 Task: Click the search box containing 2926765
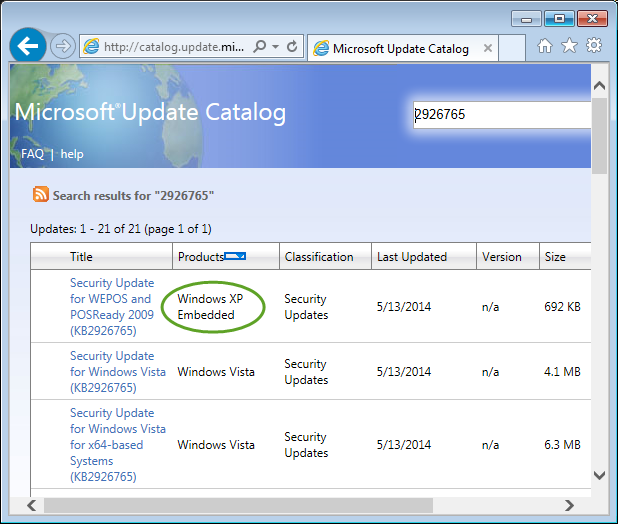(x=500, y=114)
